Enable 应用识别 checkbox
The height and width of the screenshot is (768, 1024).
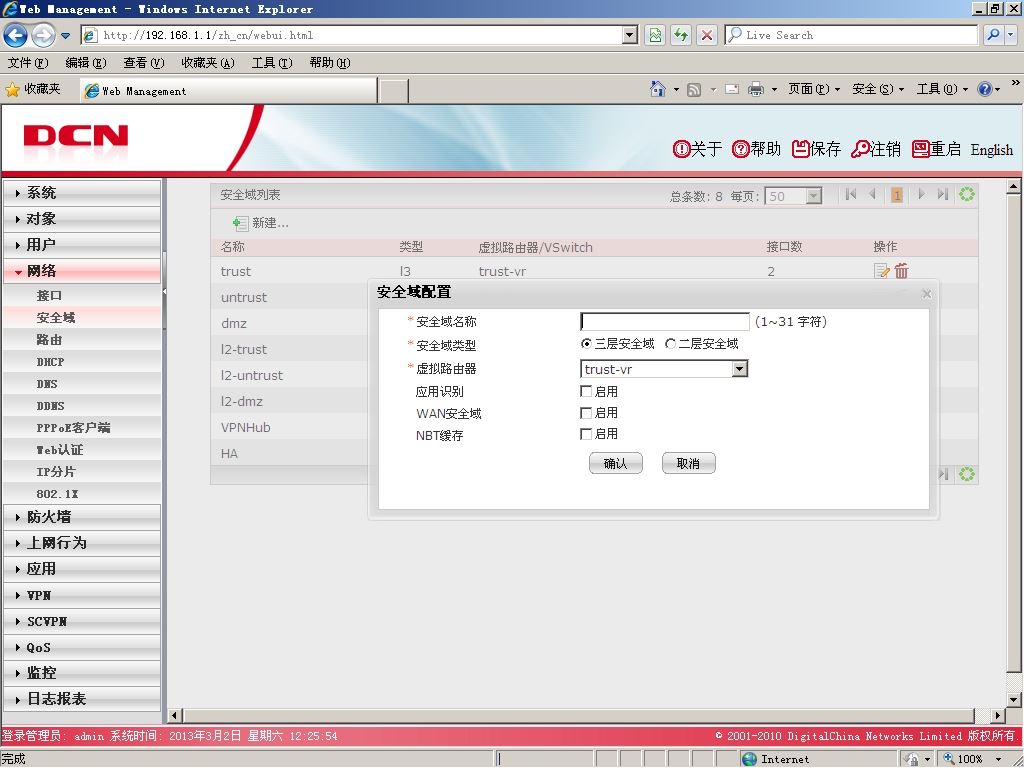pos(586,391)
